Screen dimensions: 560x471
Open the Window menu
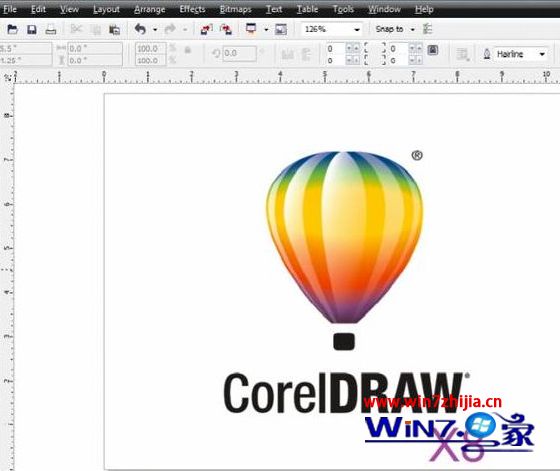point(384,9)
